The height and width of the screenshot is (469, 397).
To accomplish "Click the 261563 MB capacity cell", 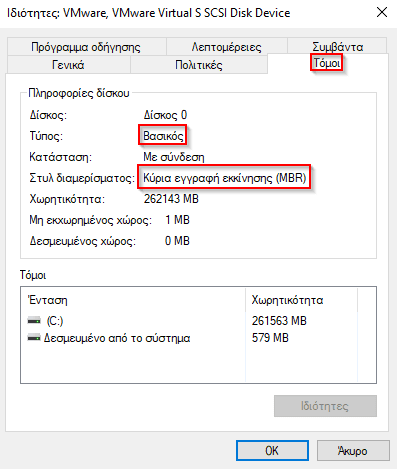I will pyautogui.click(x=279, y=321).
